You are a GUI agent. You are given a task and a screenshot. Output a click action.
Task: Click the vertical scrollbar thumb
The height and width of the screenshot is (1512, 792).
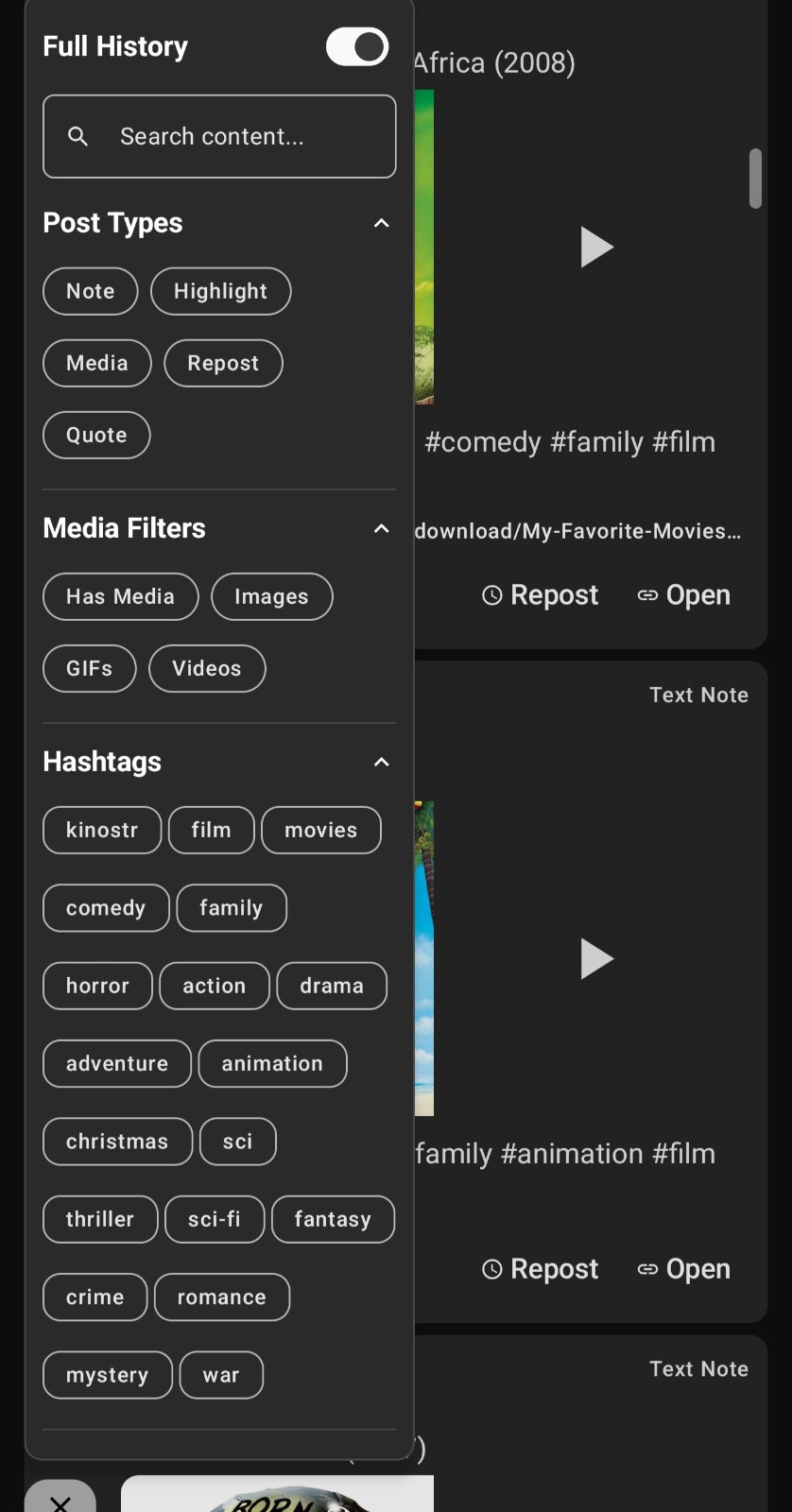tap(755, 178)
